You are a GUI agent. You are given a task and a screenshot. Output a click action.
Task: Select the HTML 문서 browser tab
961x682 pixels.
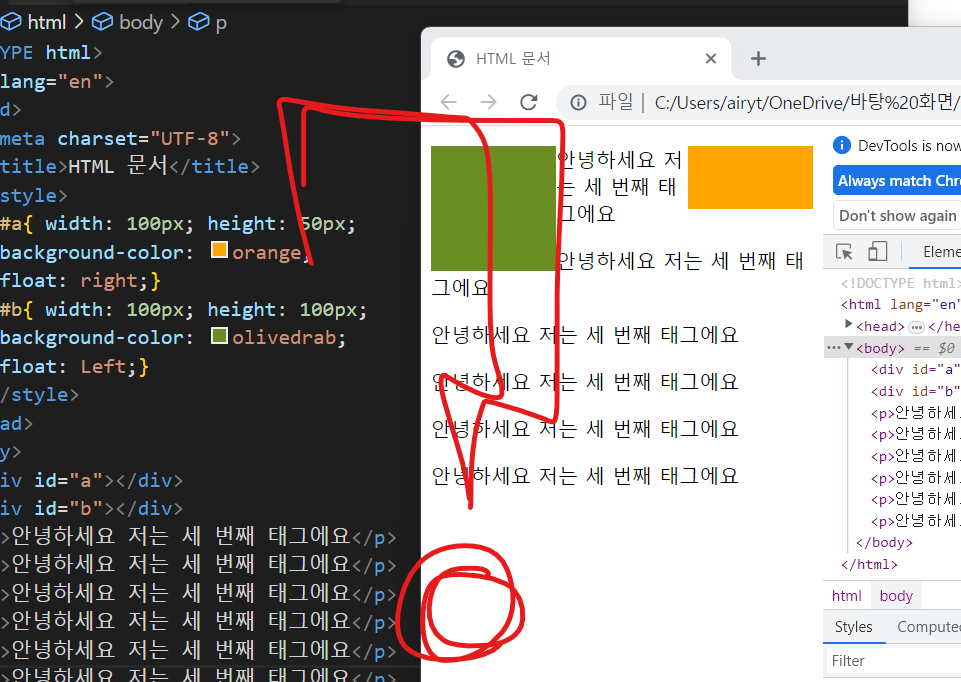[x=581, y=59]
